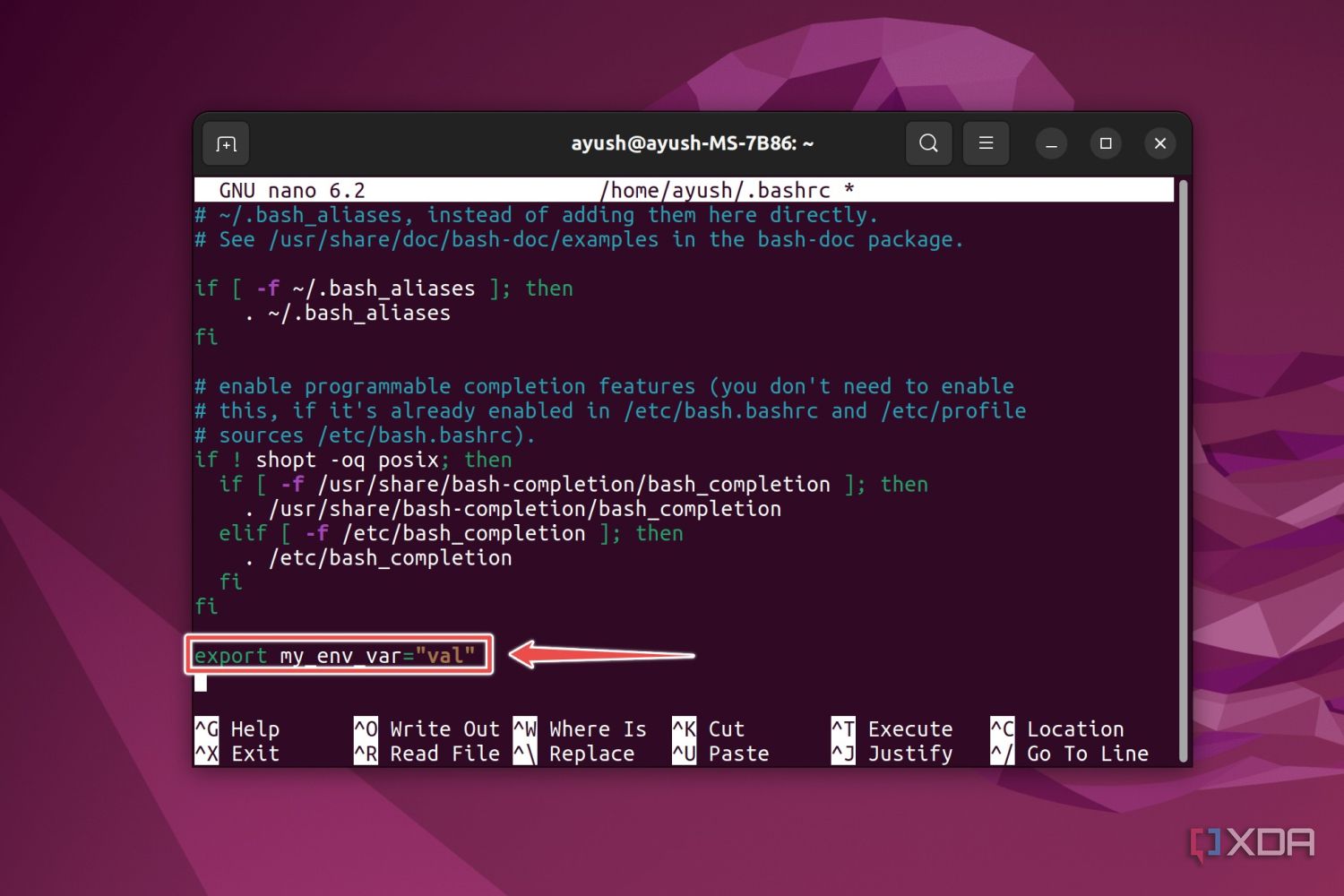1344x896 pixels.
Task: Click the ^K Cut shortcut
Action: click(x=709, y=729)
